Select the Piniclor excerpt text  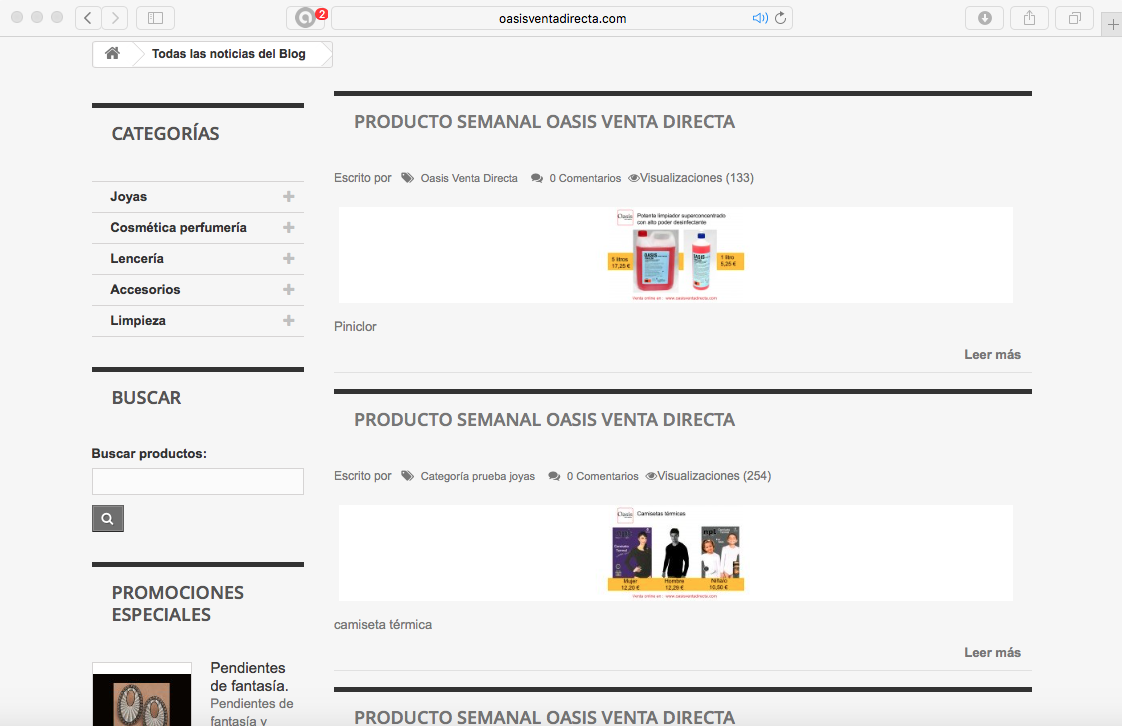click(355, 327)
